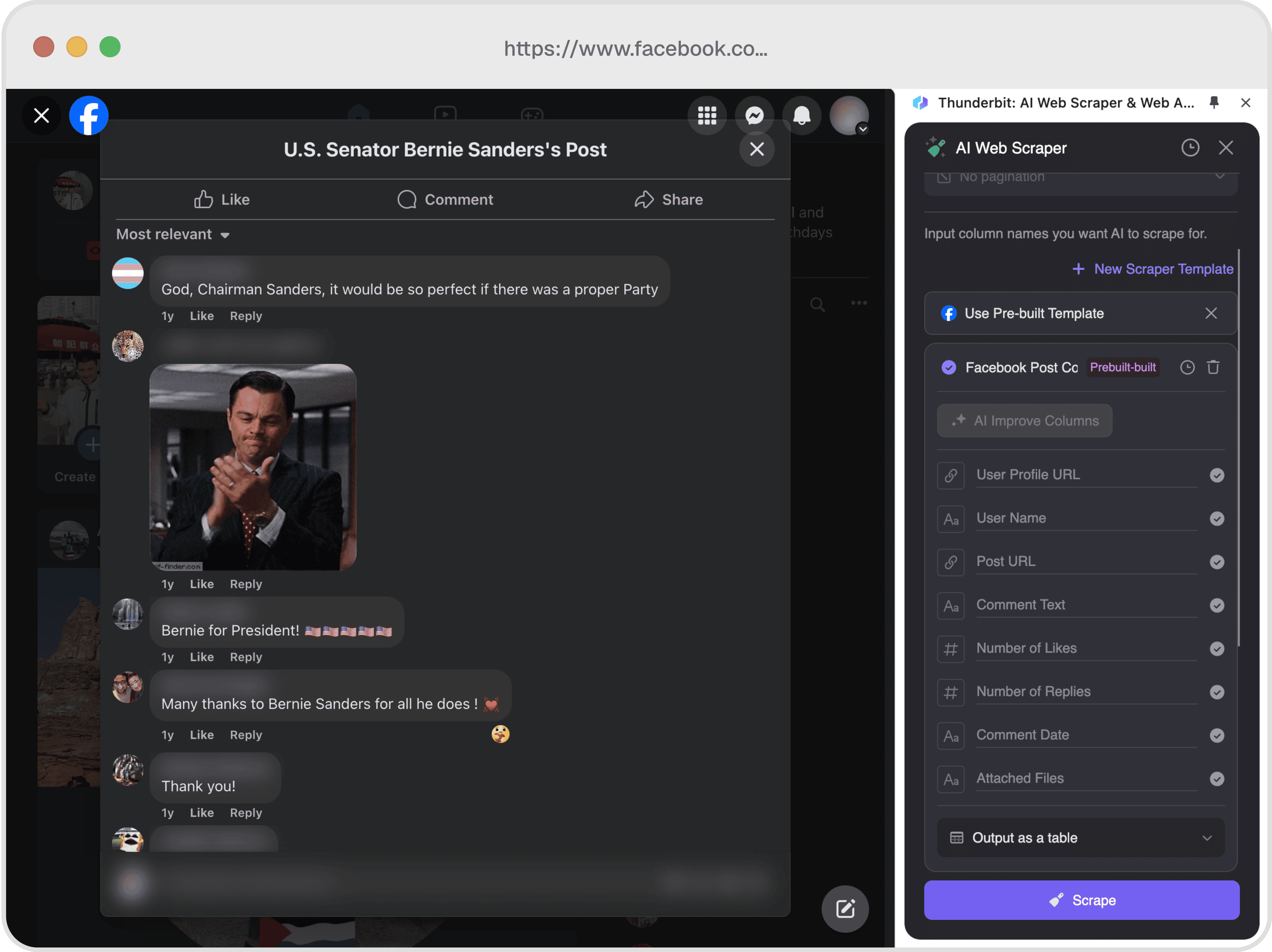Viewport: 1272px width, 952px height.
Task: Click the number type icon for Number of Replies
Action: (951, 692)
